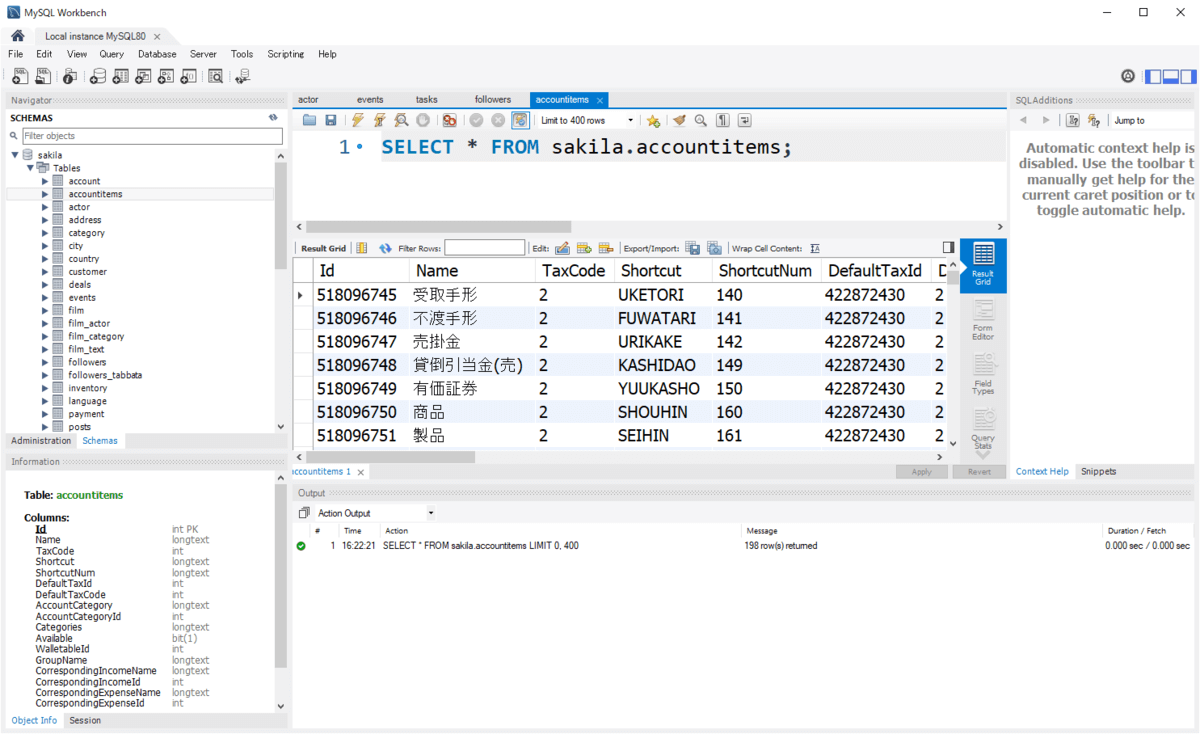Click edit current row icon
The height and width of the screenshot is (734, 1200).
tap(562, 248)
